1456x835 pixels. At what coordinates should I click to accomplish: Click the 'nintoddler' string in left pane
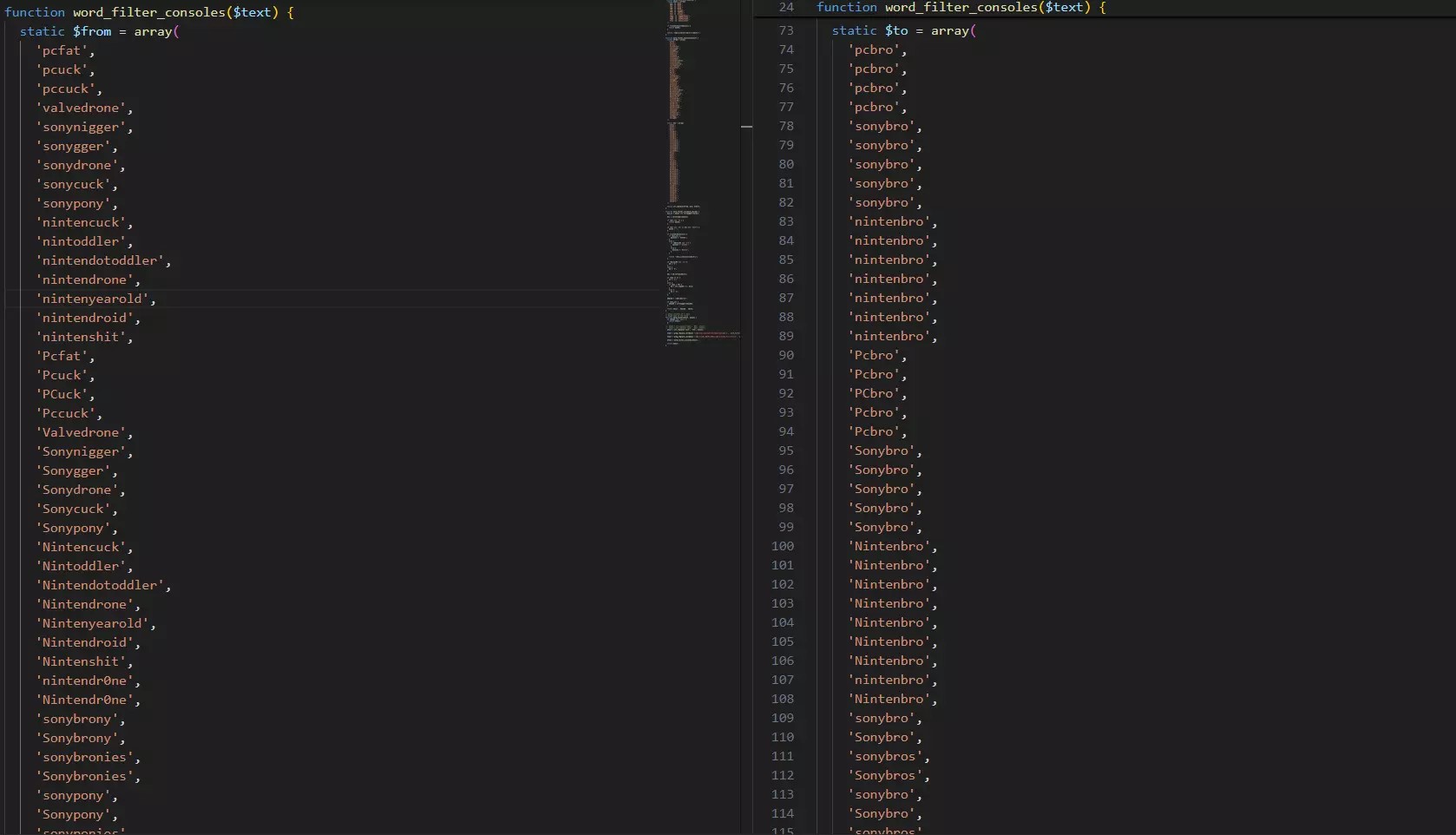pos(81,241)
